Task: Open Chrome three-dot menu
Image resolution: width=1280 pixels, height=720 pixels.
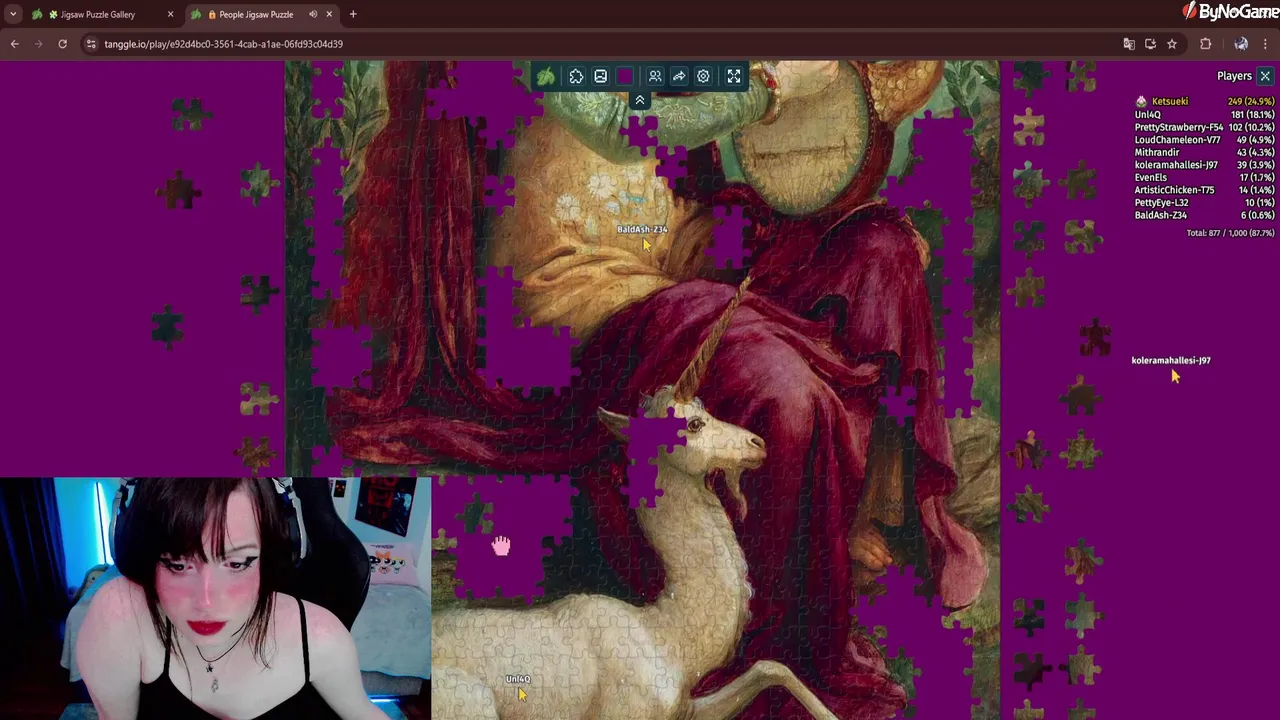Action: coord(1265,44)
